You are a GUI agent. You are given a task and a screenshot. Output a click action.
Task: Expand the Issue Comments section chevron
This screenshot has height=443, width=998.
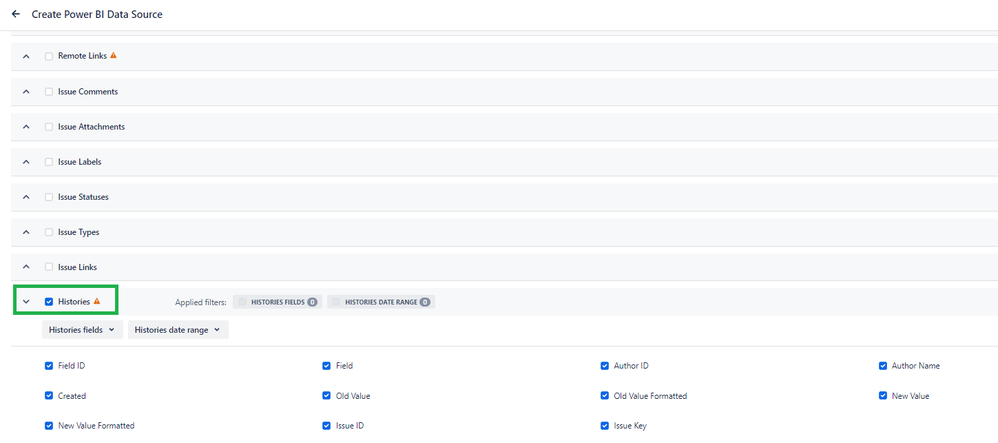pyautogui.click(x=26, y=92)
